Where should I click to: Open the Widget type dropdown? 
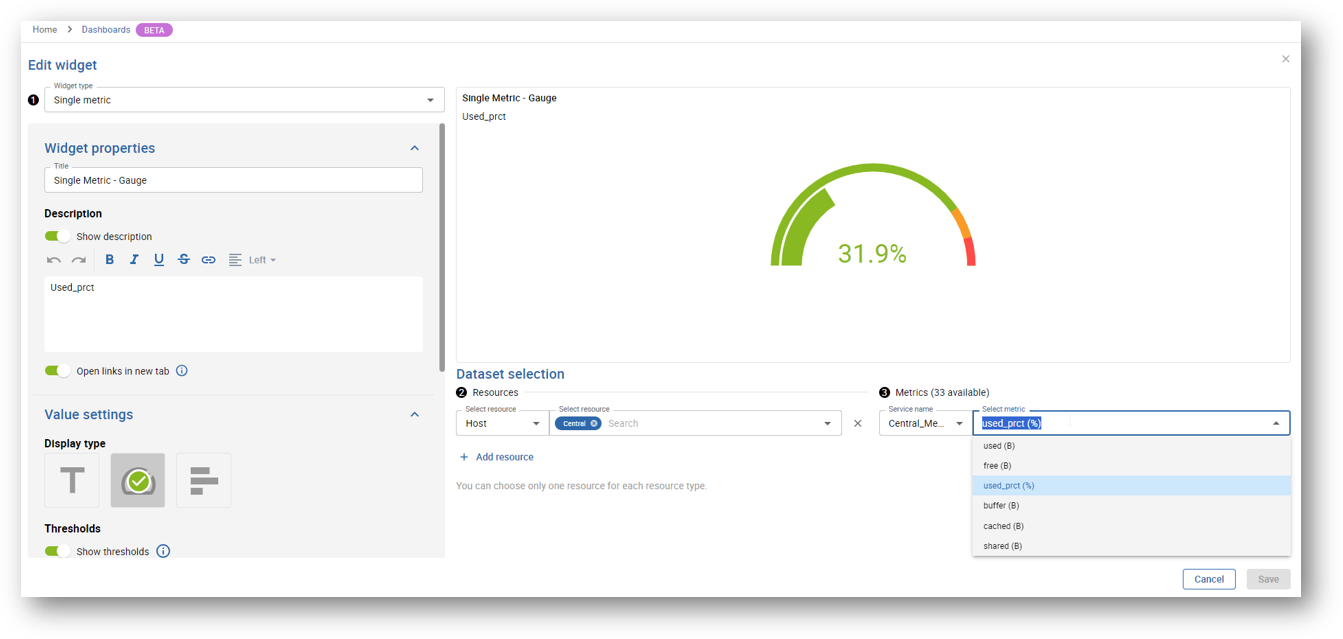(244, 100)
